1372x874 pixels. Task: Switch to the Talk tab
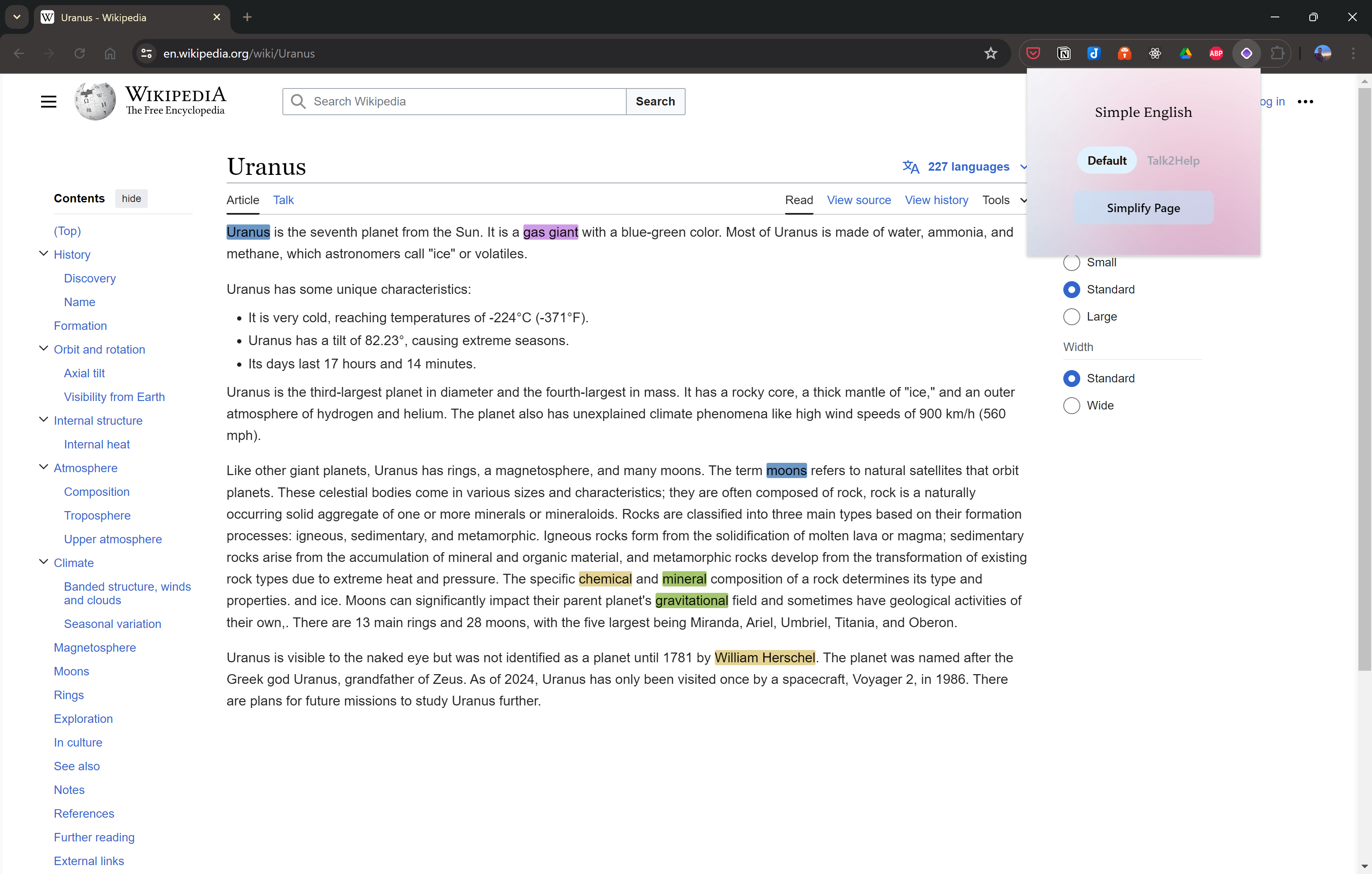[283, 200]
